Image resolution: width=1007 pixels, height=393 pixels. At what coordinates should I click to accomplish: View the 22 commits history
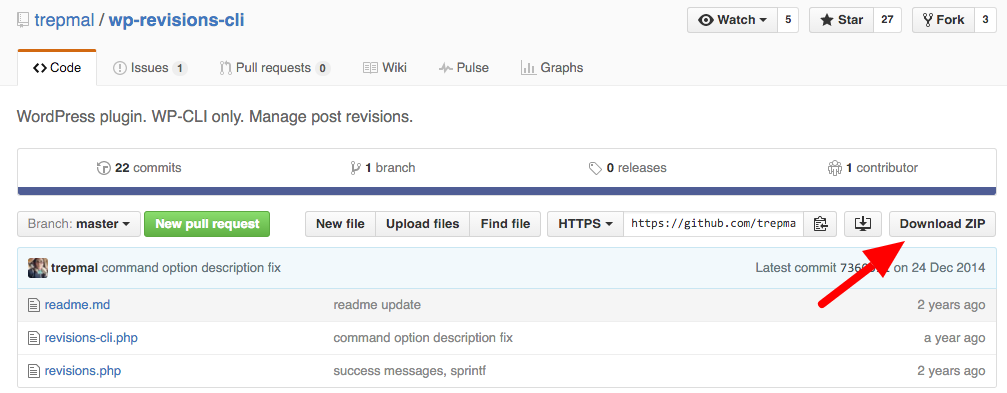[x=139, y=168]
